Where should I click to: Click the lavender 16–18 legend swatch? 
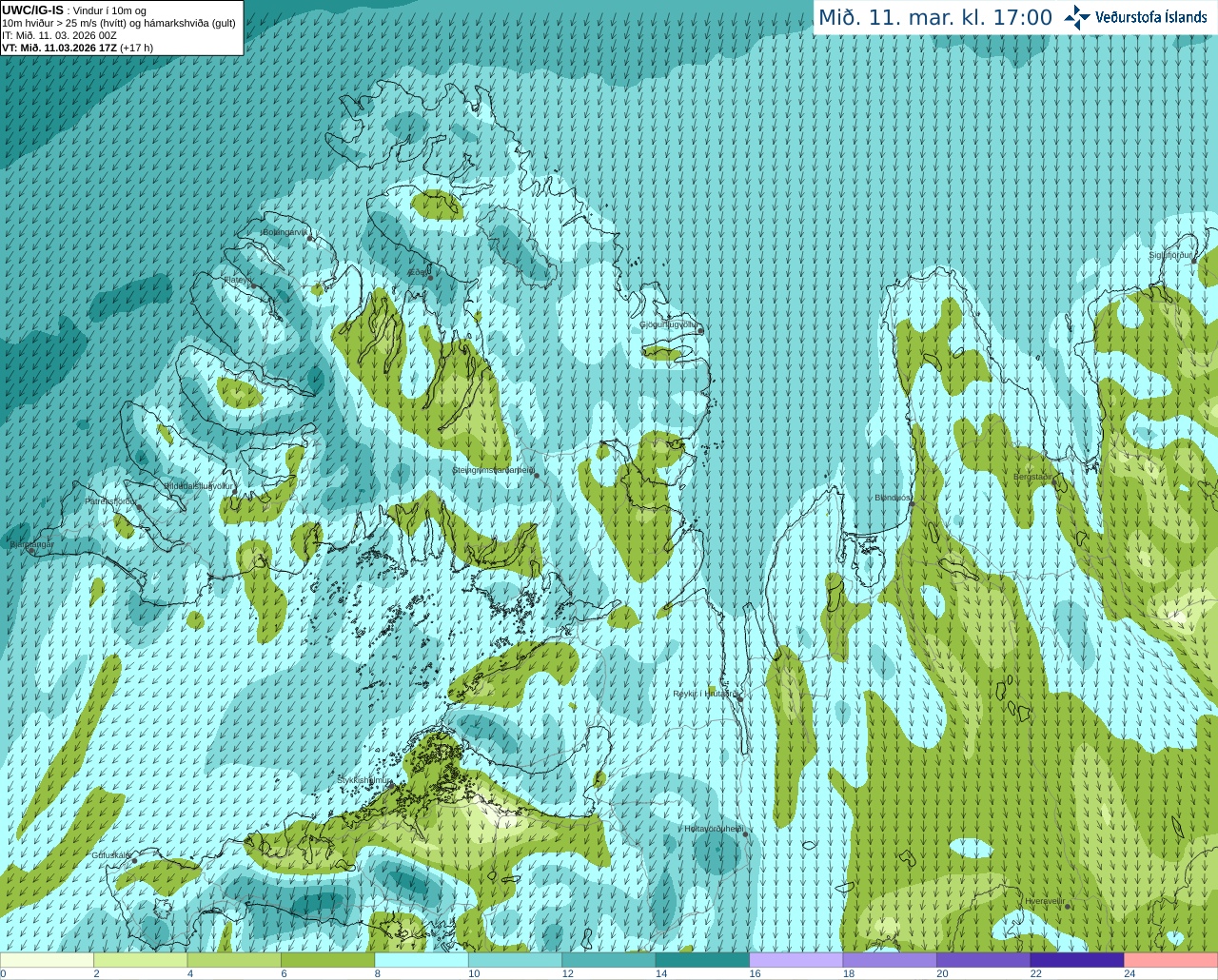(x=796, y=960)
